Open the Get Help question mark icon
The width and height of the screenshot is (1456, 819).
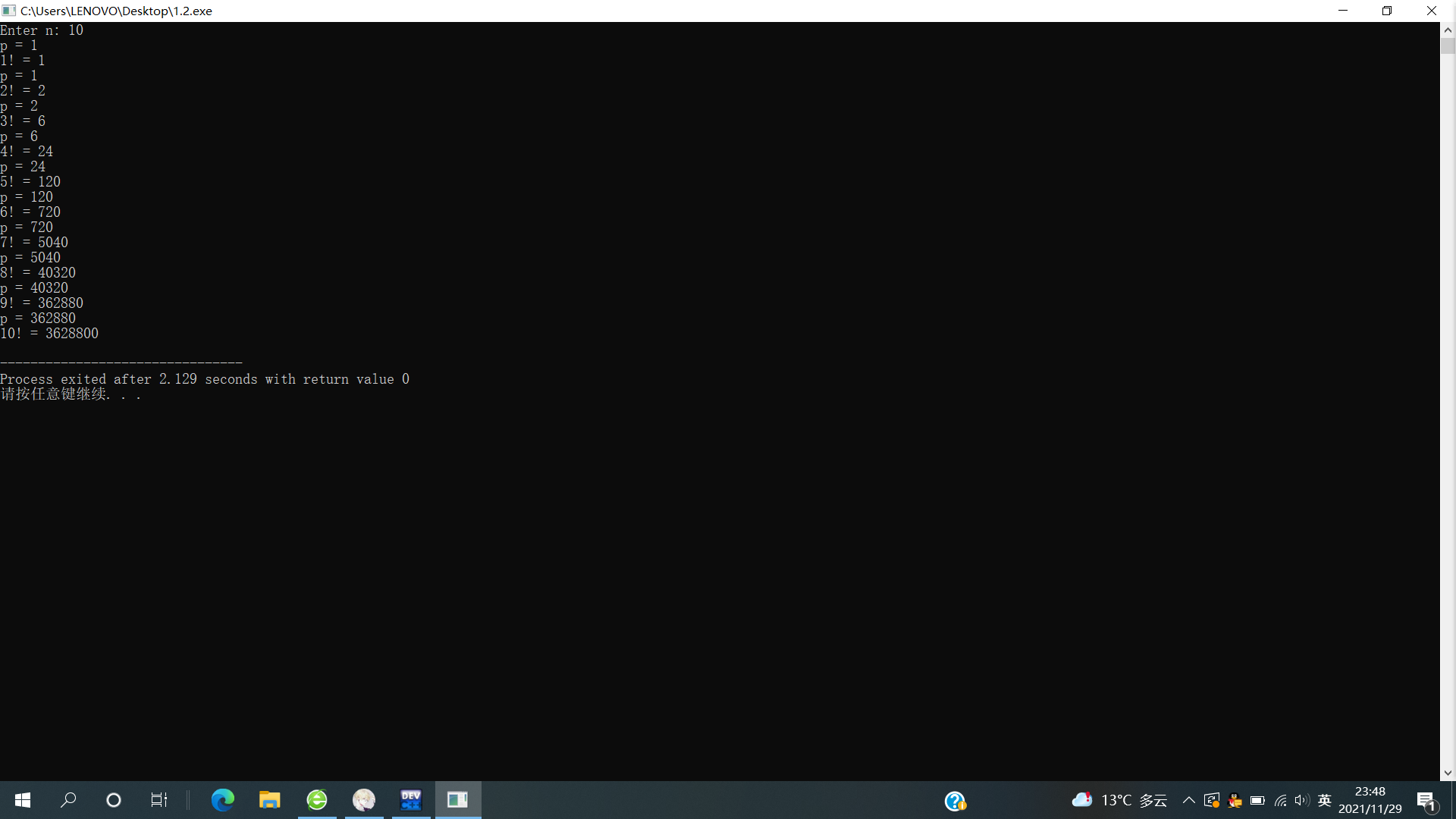pos(955,801)
